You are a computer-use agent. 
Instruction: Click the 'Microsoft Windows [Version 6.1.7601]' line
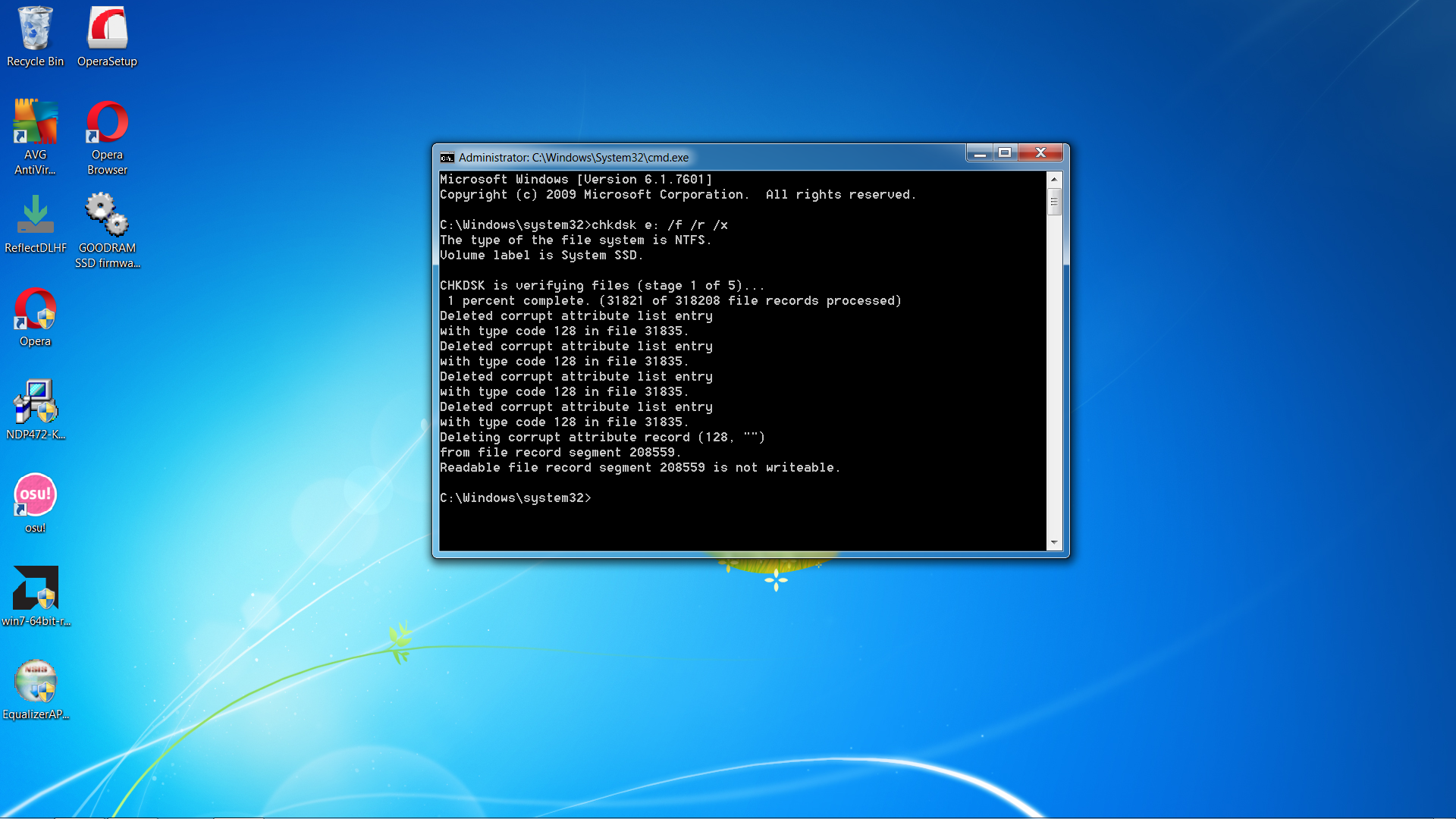[x=576, y=180]
